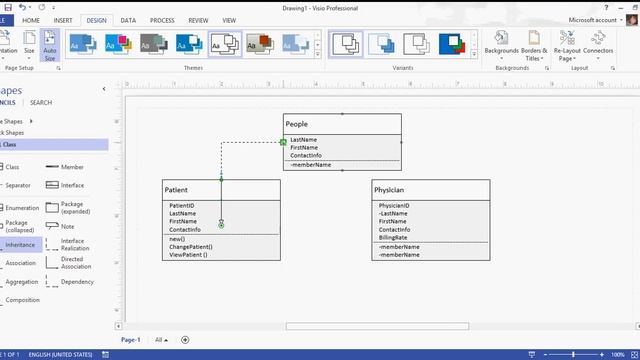
Task: Open the Backgrounds dropdown
Action: pos(501,45)
